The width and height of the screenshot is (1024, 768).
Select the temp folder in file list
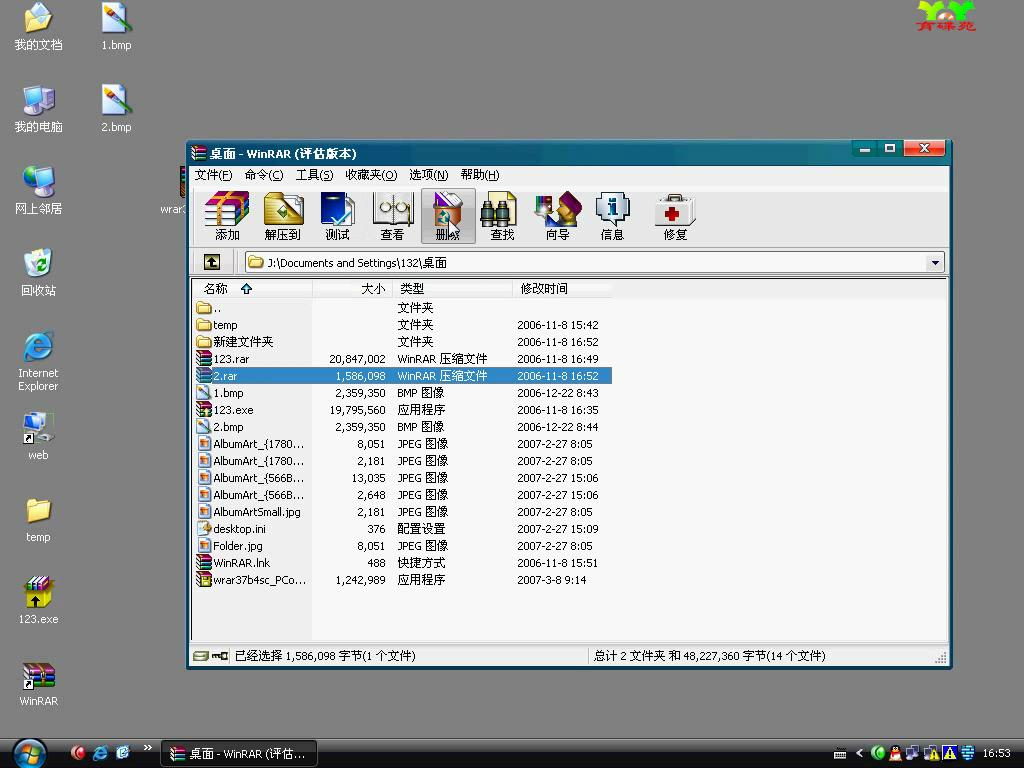[402, 325]
